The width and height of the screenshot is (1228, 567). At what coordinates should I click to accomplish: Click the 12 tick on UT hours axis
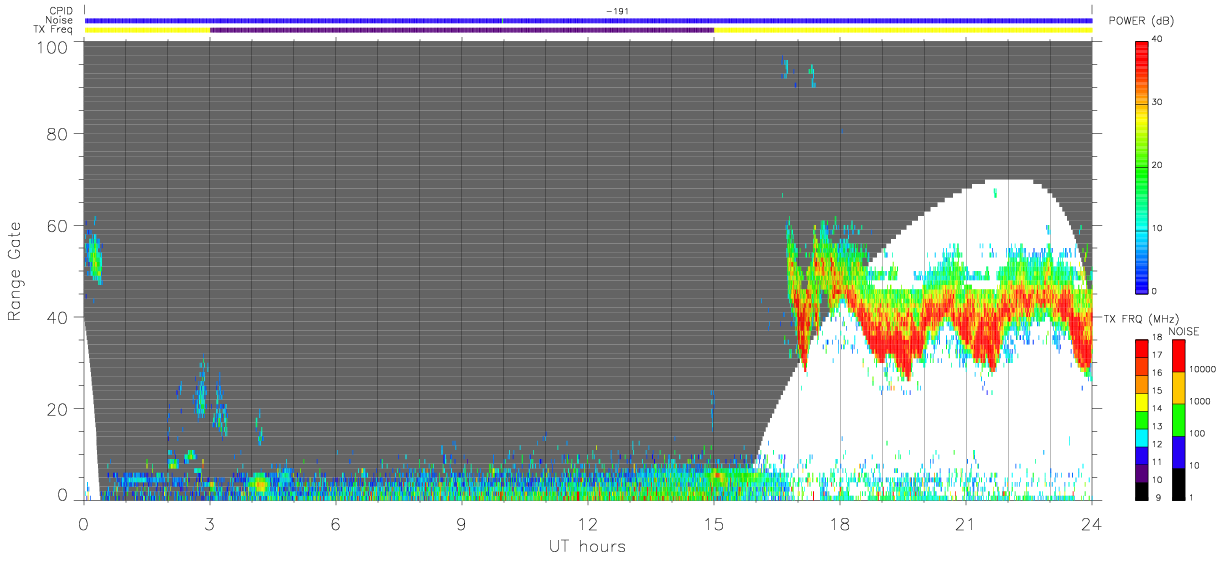point(588,524)
